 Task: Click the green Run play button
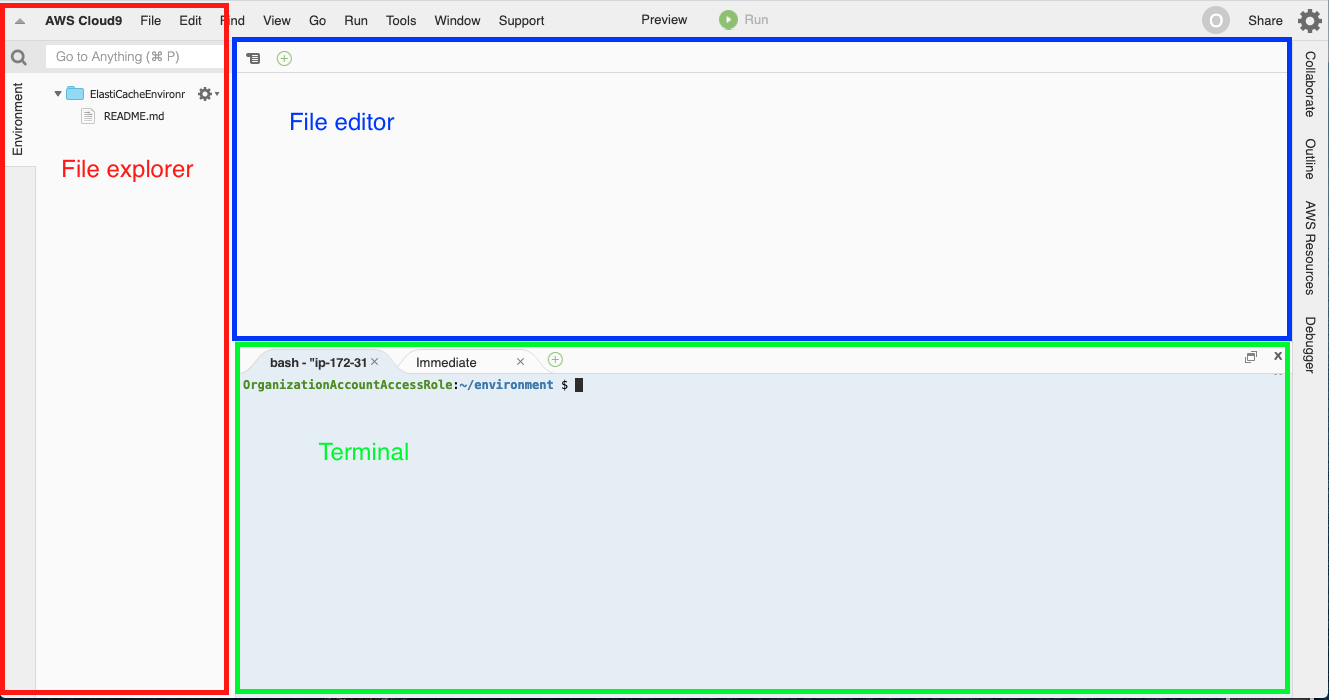coord(729,20)
